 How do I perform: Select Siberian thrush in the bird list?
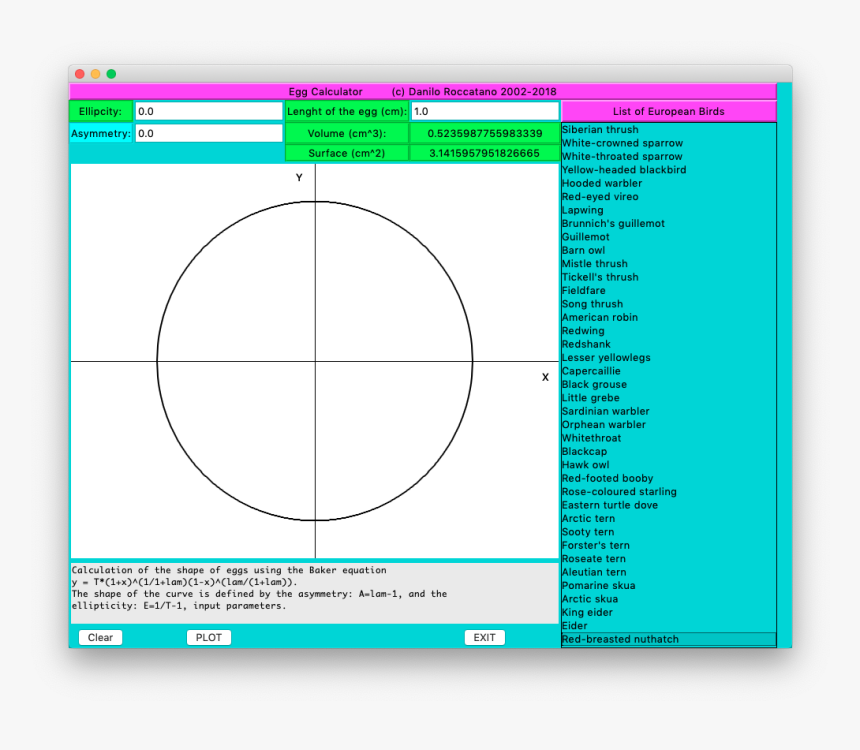click(669, 129)
